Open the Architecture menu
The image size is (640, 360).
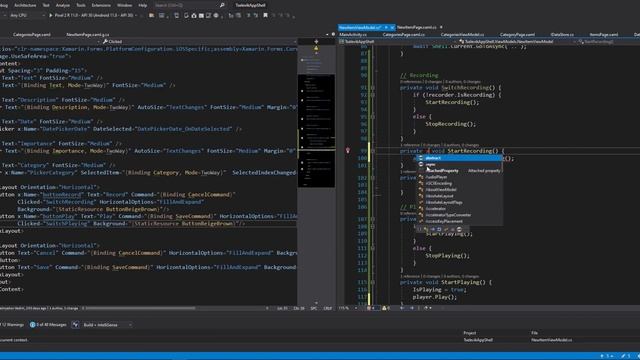click(25, 5)
